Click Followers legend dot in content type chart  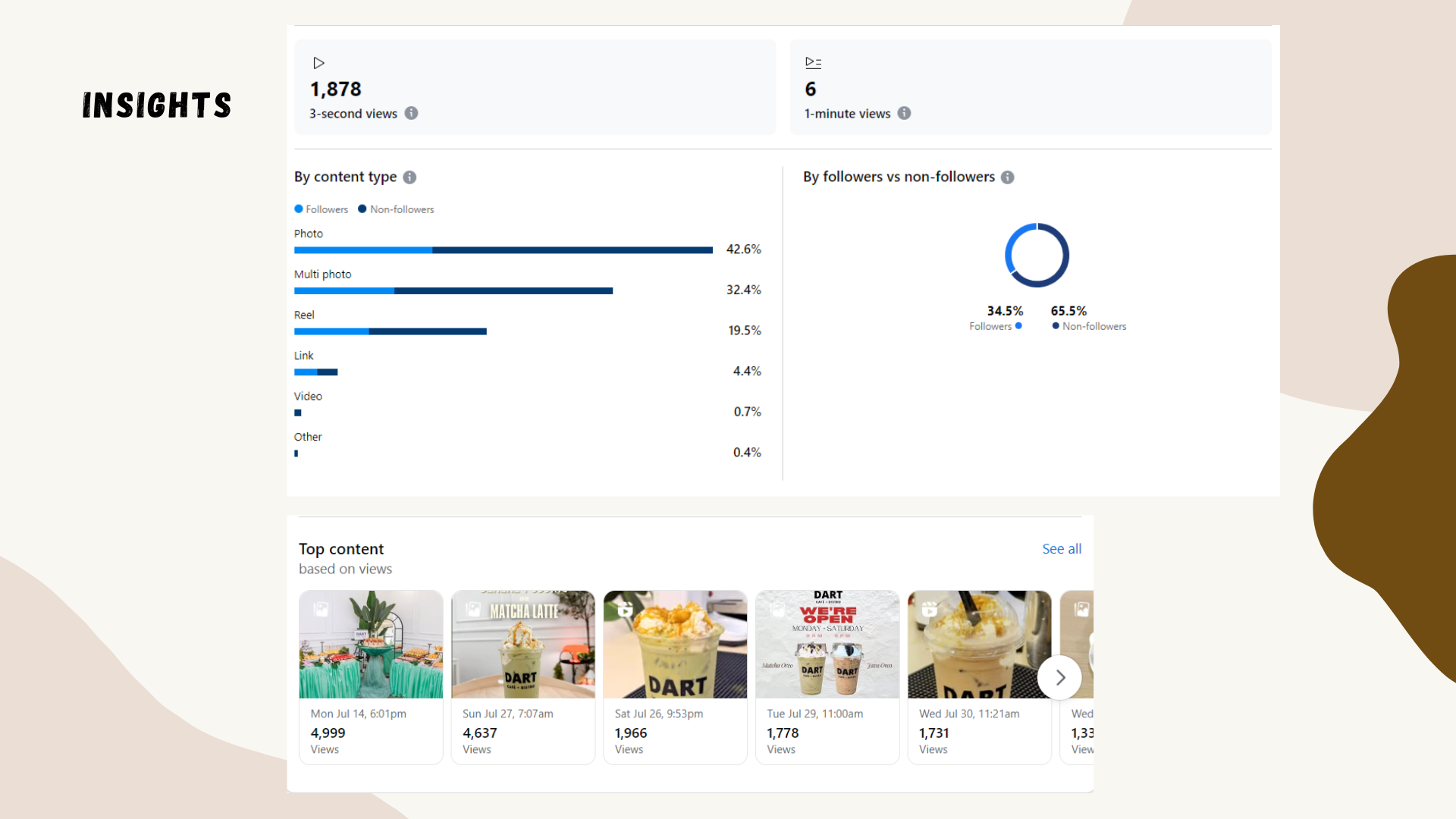[x=299, y=209]
